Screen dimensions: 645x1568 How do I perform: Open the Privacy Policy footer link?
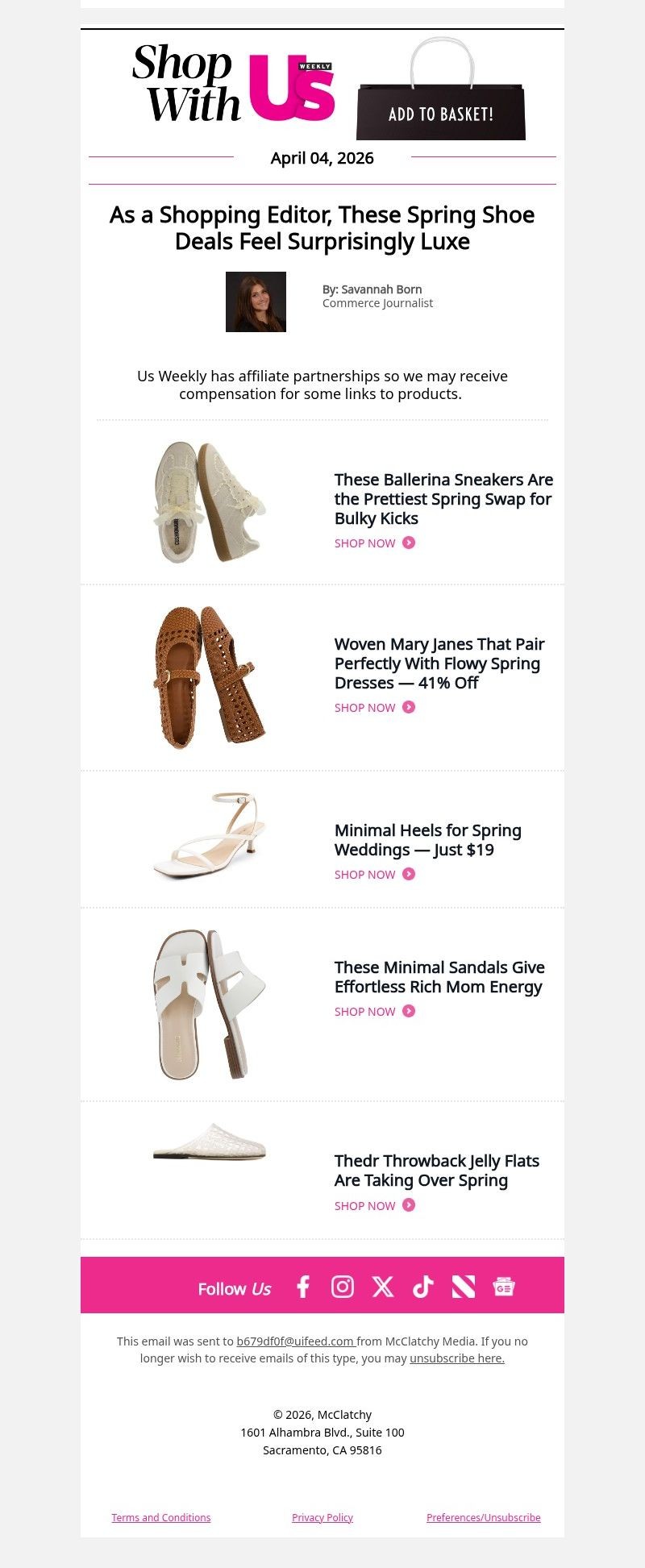pos(322,1517)
